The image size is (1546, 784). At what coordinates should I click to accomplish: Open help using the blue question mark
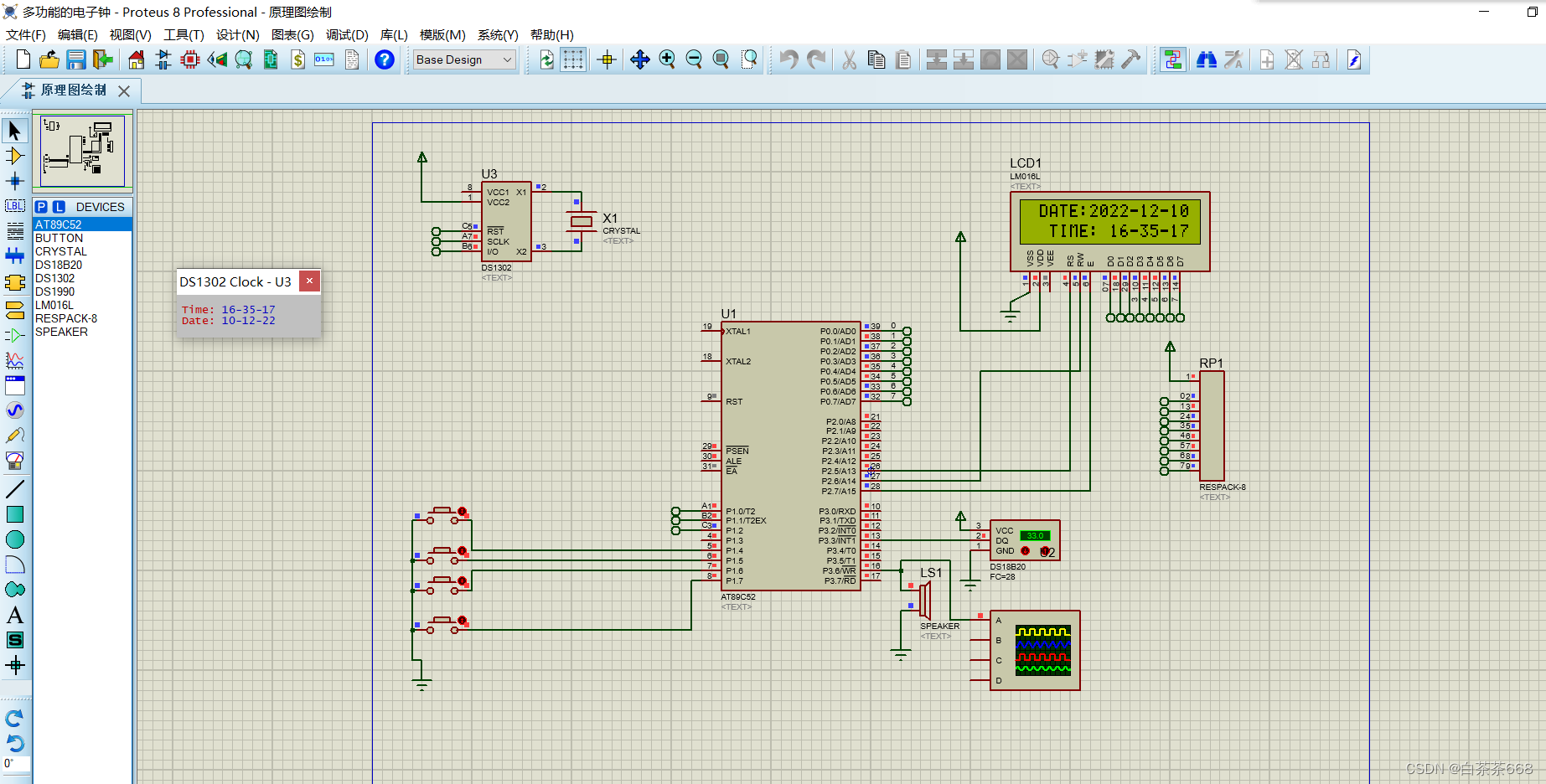(385, 59)
